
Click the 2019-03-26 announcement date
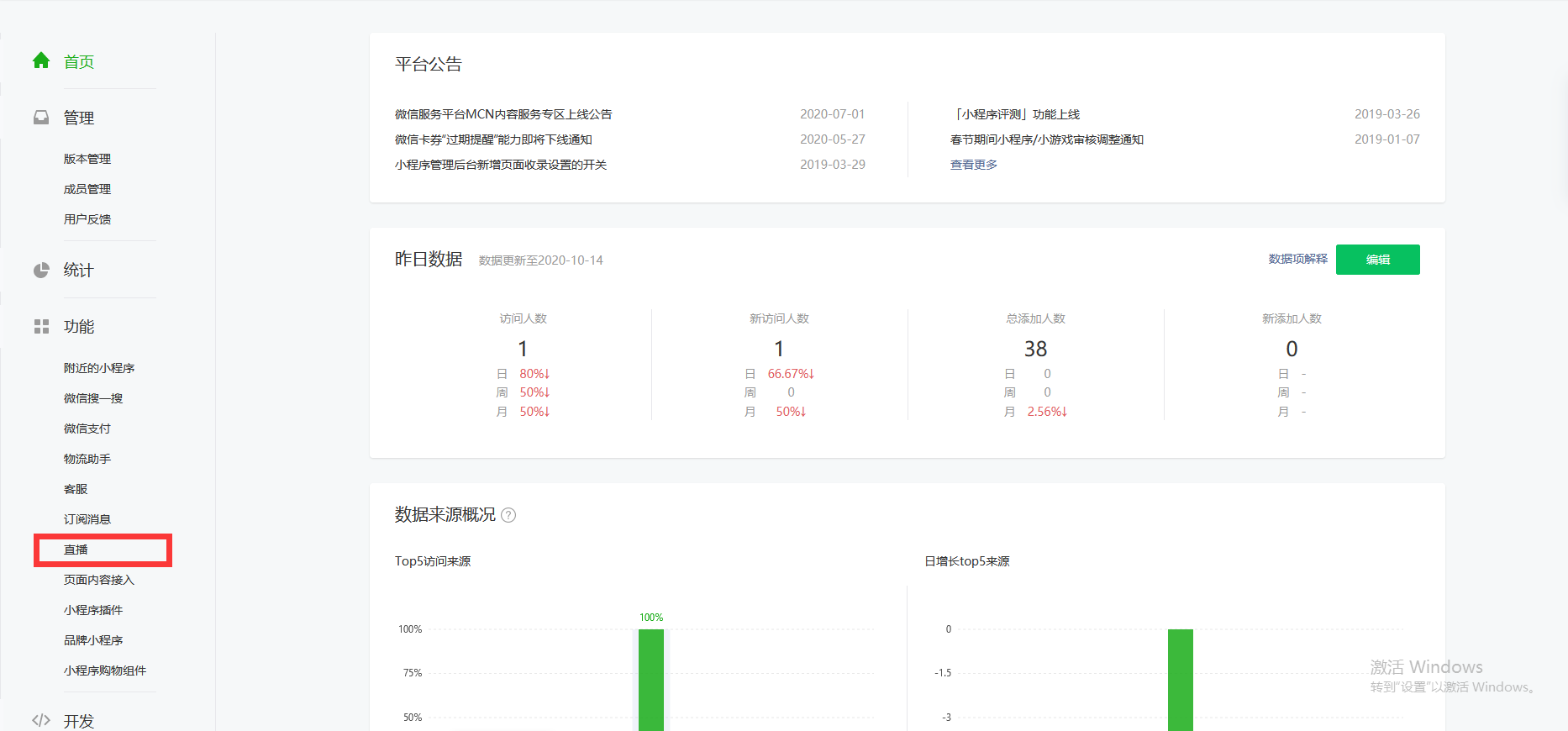(x=1387, y=114)
